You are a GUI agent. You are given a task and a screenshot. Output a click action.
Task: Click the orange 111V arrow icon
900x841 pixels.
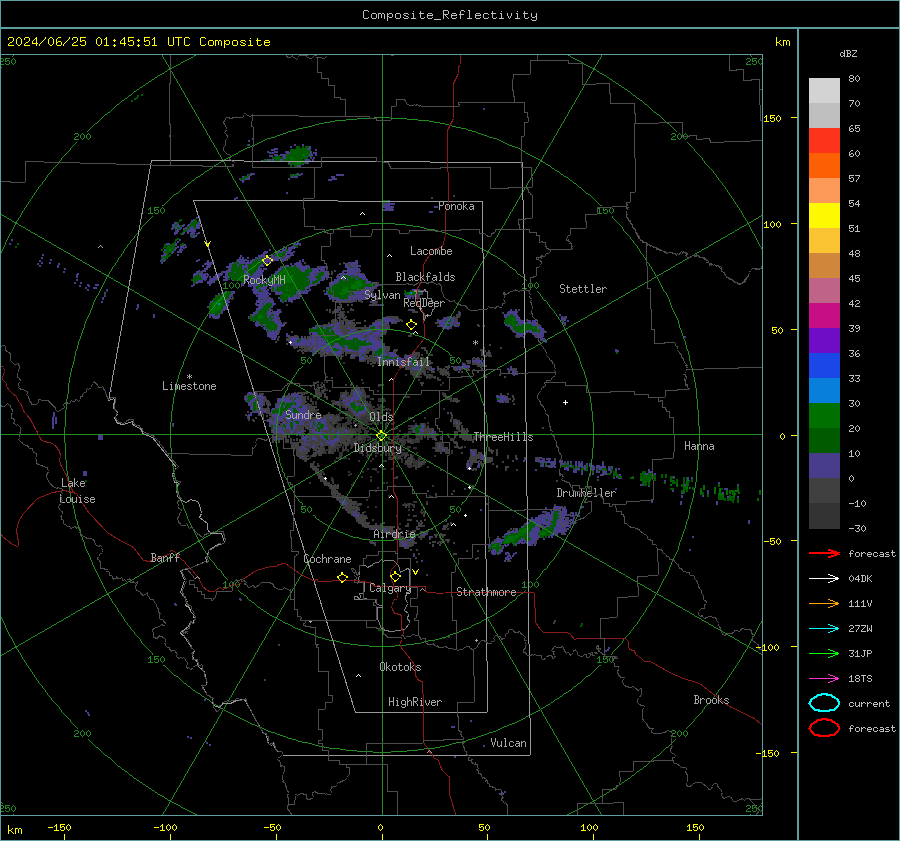pyautogui.click(x=824, y=603)
